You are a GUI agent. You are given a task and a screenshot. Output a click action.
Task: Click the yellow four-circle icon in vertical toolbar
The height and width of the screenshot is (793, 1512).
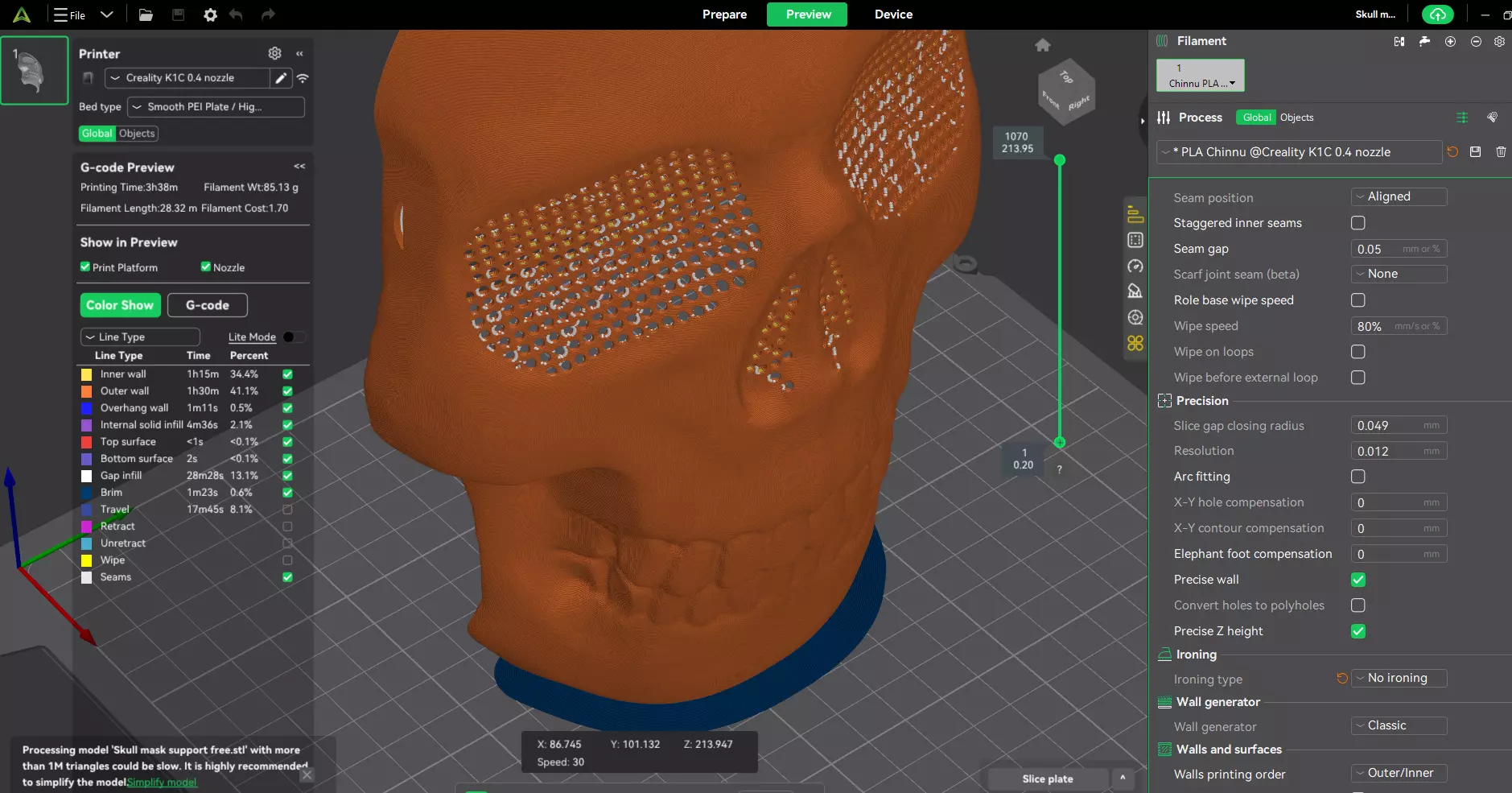coord(1135,343)
